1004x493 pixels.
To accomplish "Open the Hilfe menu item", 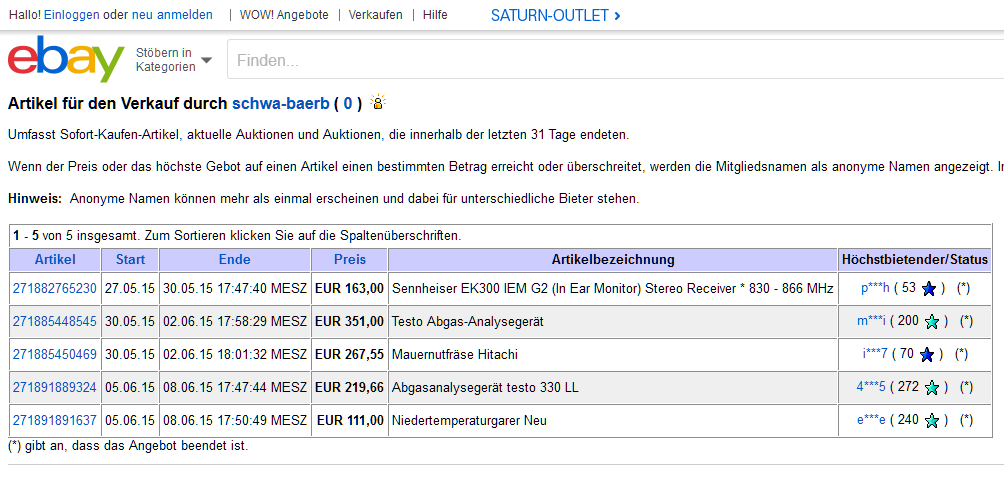I will pyautogui.click(x=435, y=15).
